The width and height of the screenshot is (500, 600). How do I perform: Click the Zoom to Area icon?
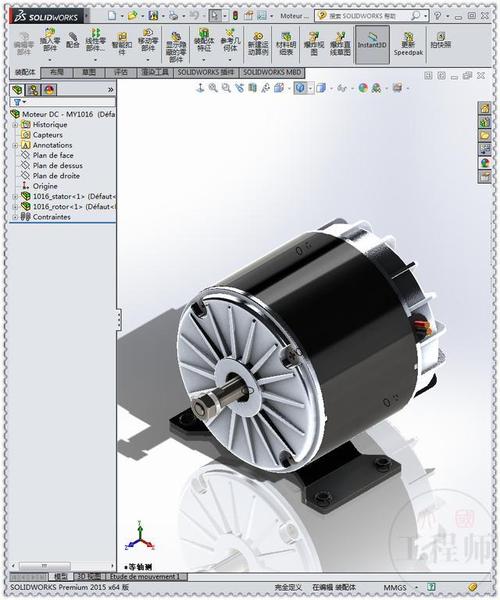[226, 88]
